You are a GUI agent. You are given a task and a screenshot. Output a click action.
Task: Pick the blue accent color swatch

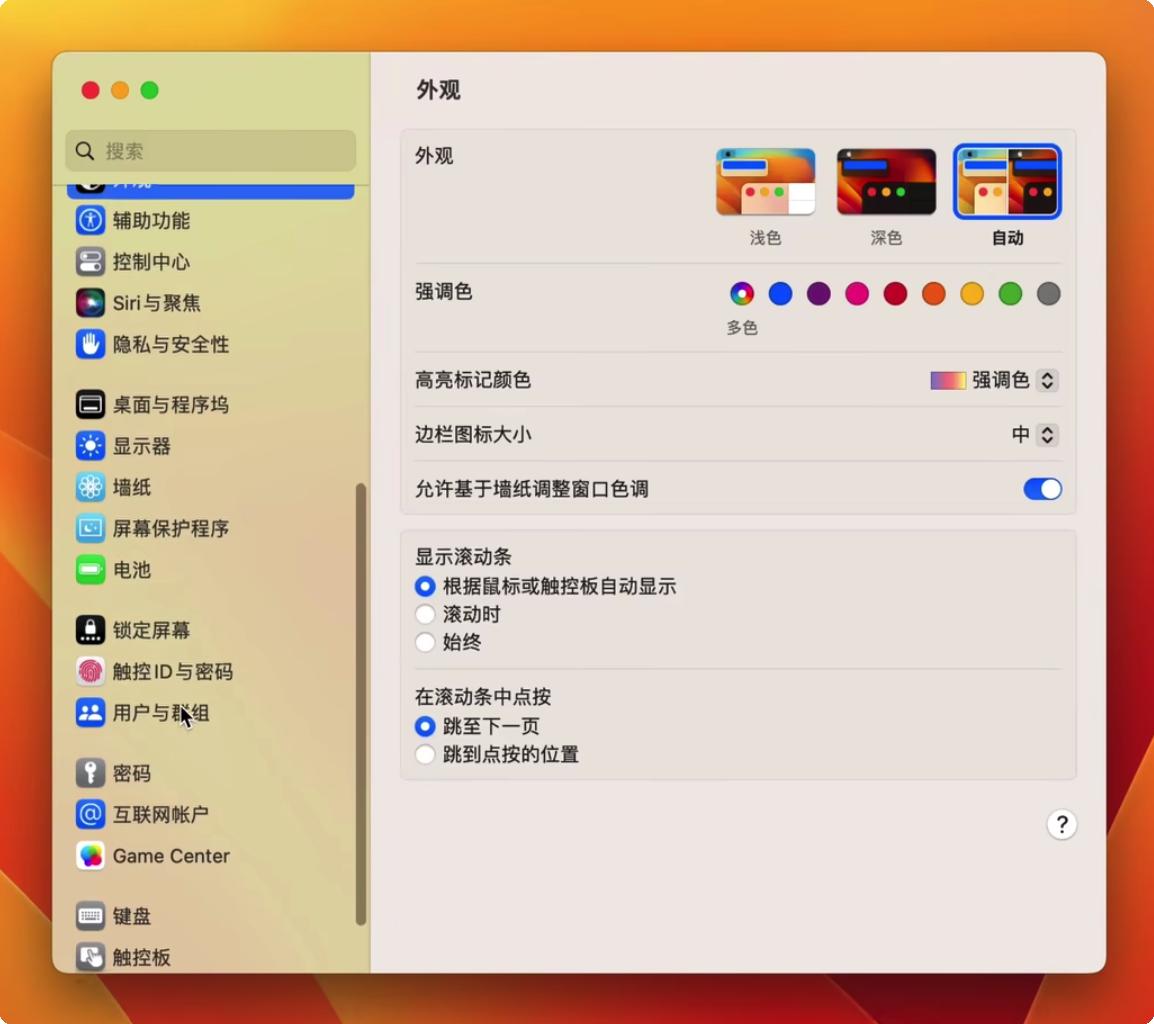click(x=780, y=293)
